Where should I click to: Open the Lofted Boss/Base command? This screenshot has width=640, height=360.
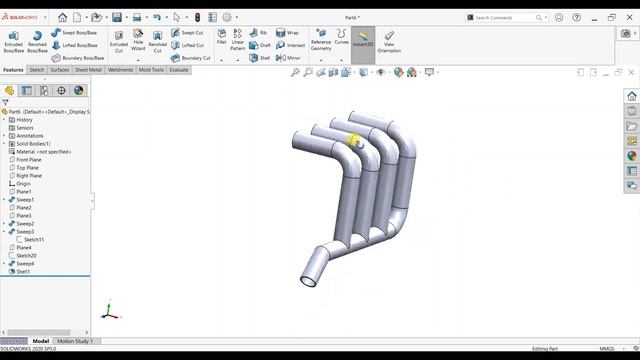[x=74, y=45]
